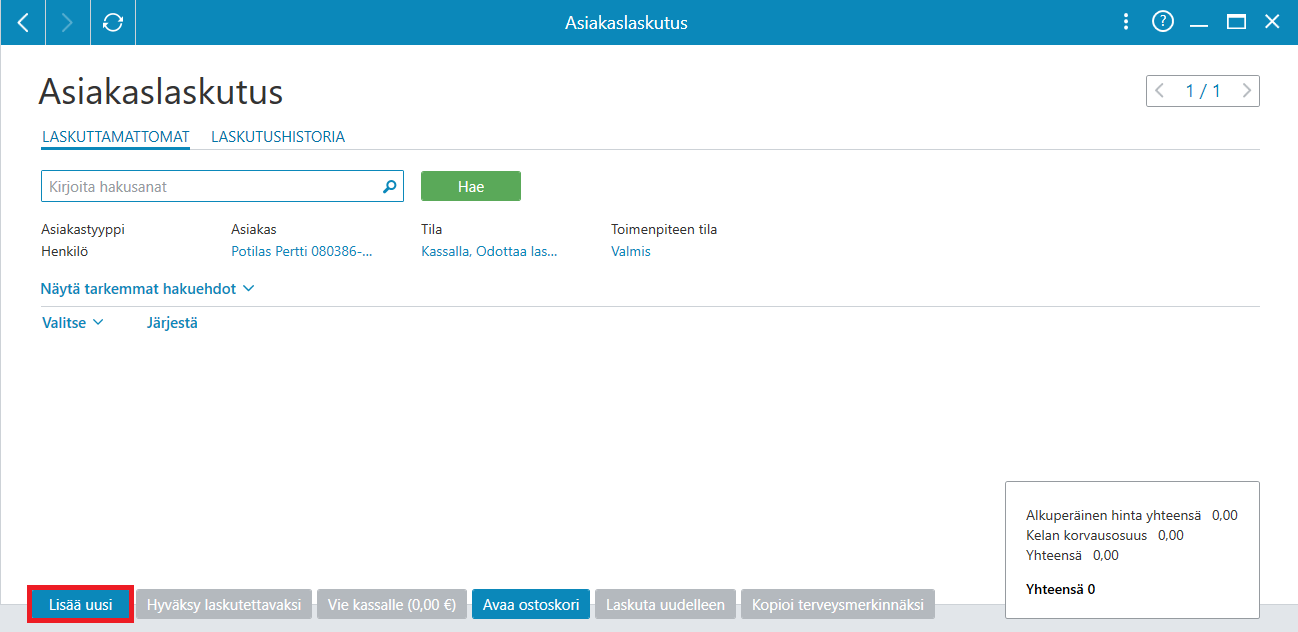Click the Asiakastyyppi label
The height and width of the screenshot is (632, 1298).
coord(83,229)
